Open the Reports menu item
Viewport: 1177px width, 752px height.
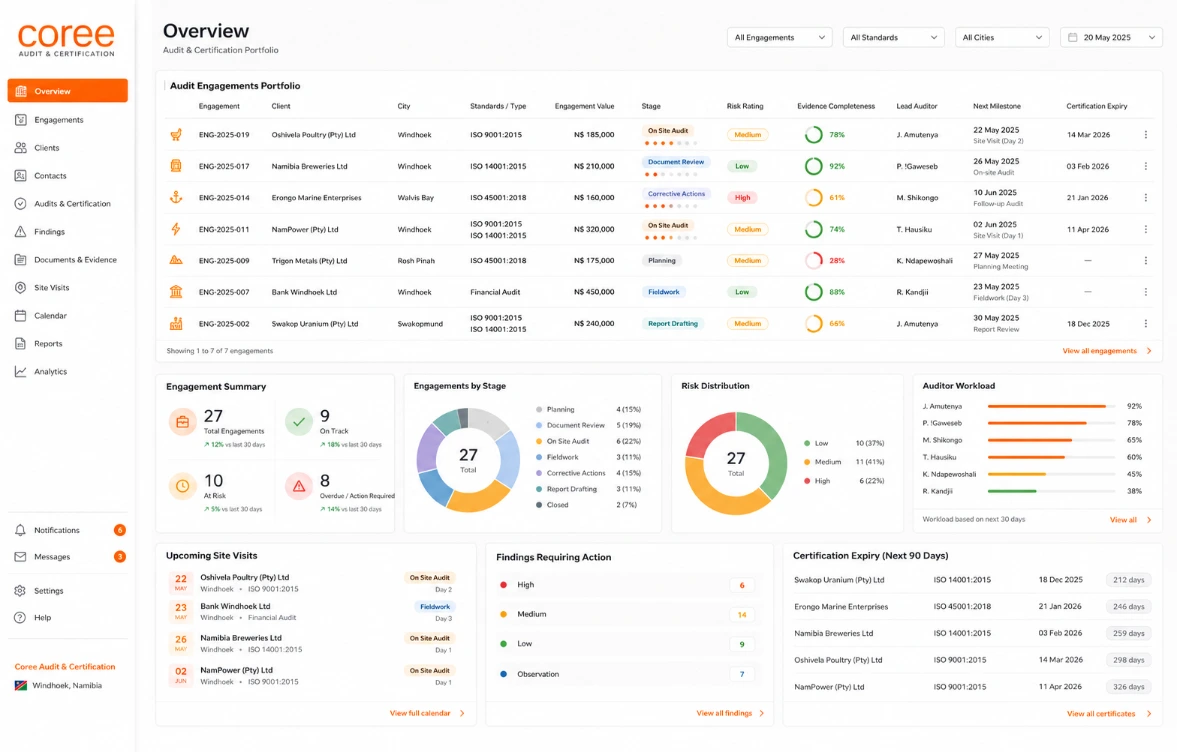[x=68, y=344]
